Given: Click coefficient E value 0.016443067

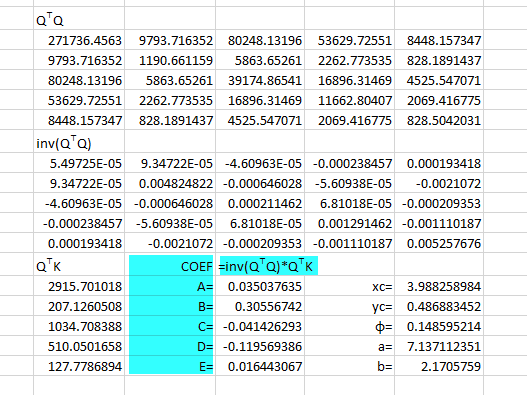Looking at the screenshot, I should [260, 366].
